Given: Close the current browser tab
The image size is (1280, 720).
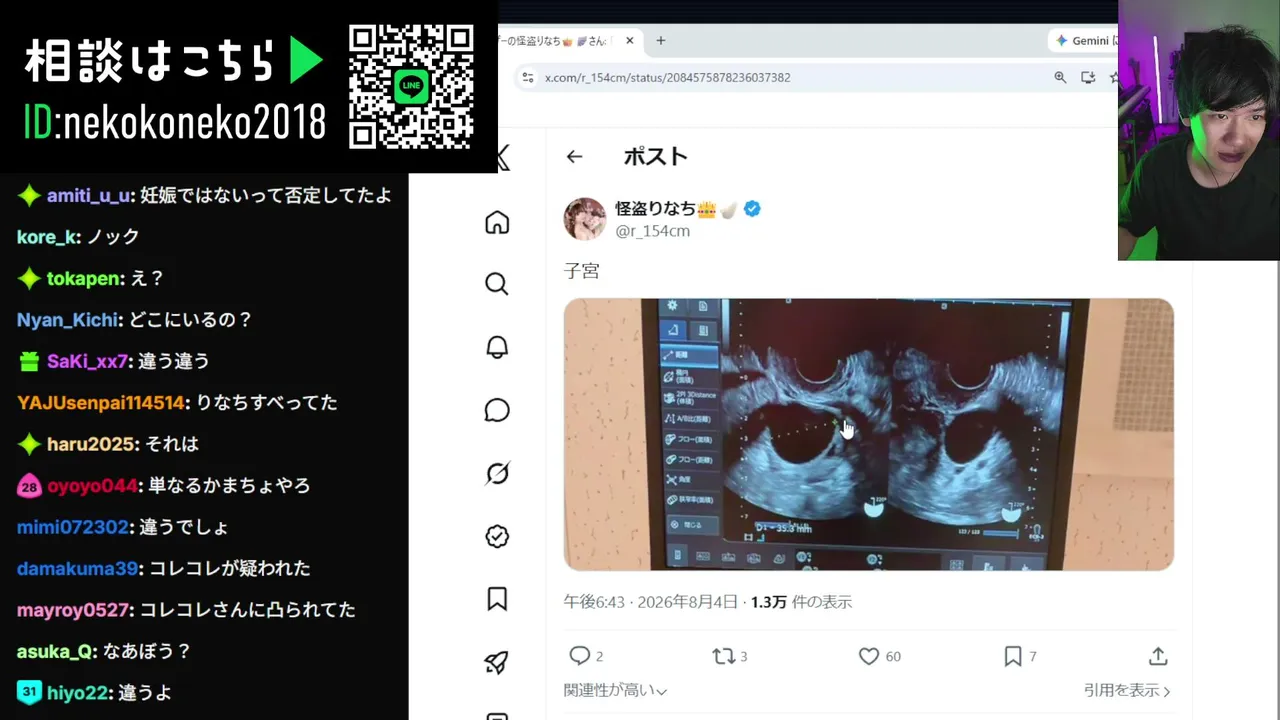Looking at the screenshot, I should [630, 41].
